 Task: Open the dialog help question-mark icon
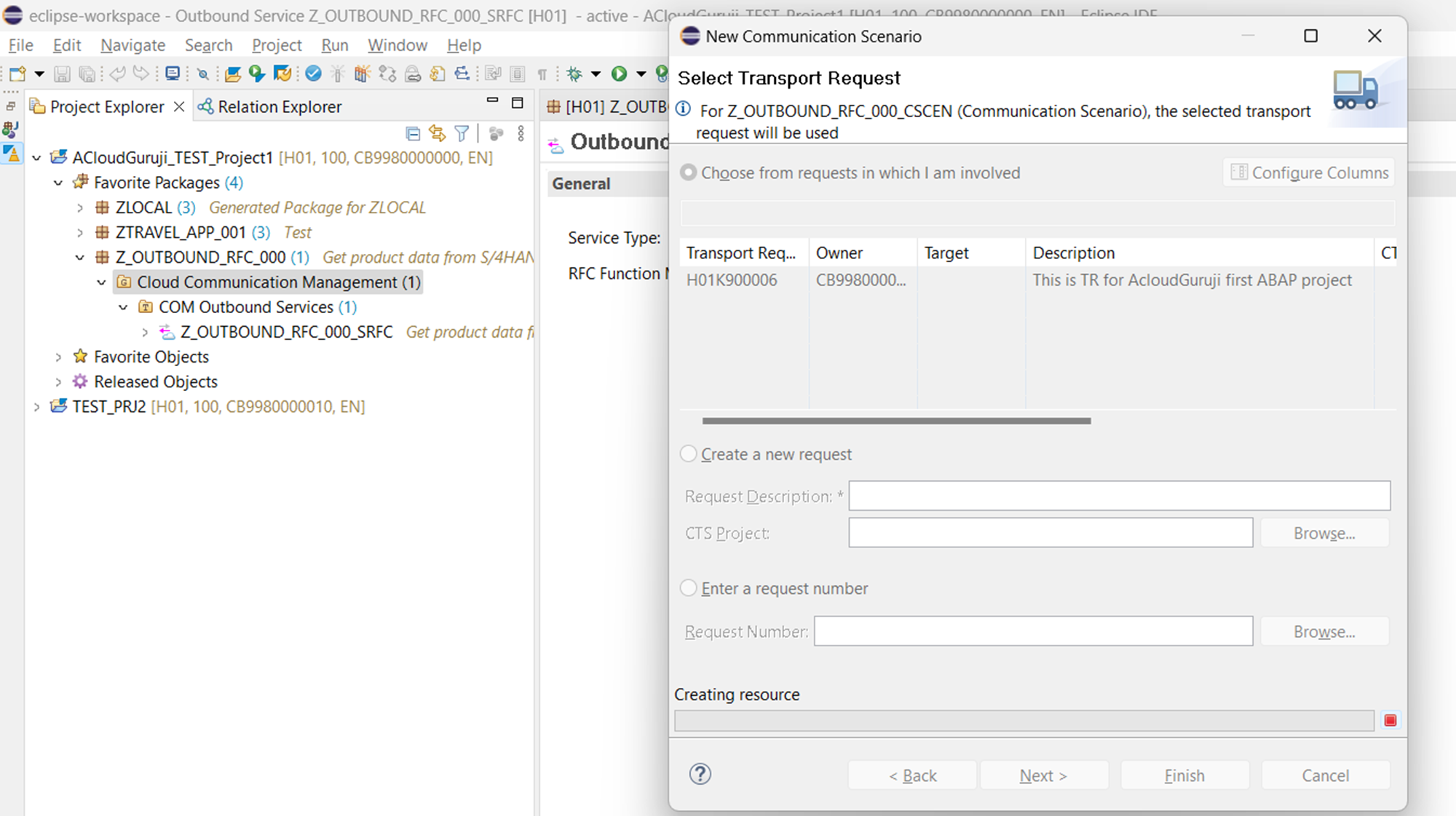pos(700,774)
